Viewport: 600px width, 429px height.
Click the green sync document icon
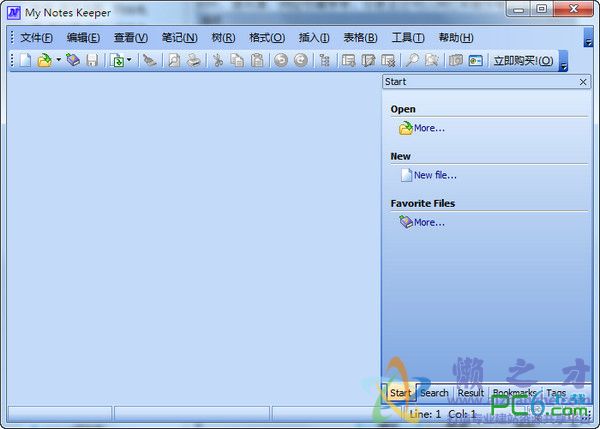[x=117, y=60]
